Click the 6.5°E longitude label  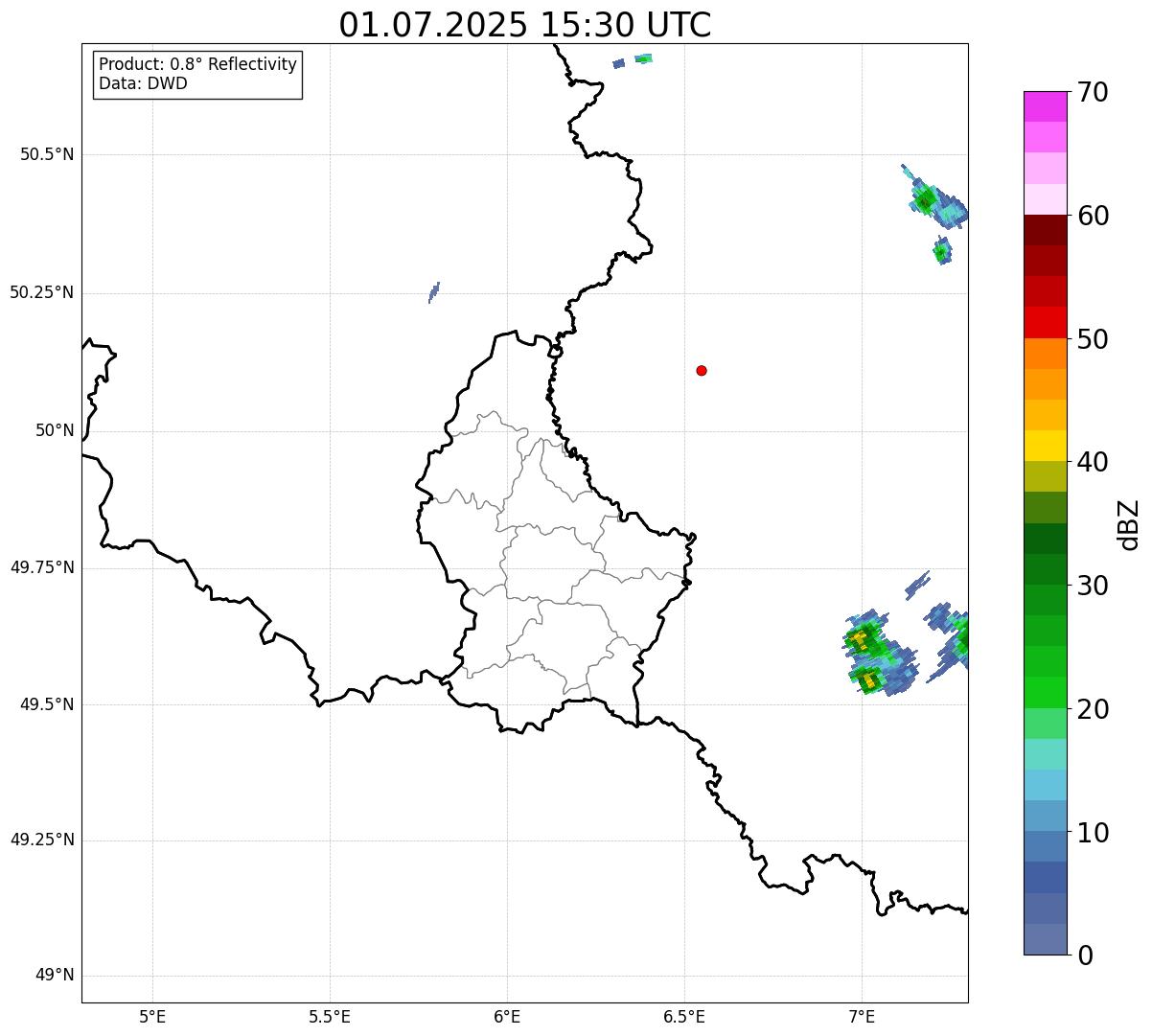click(x=684, y=1016)
